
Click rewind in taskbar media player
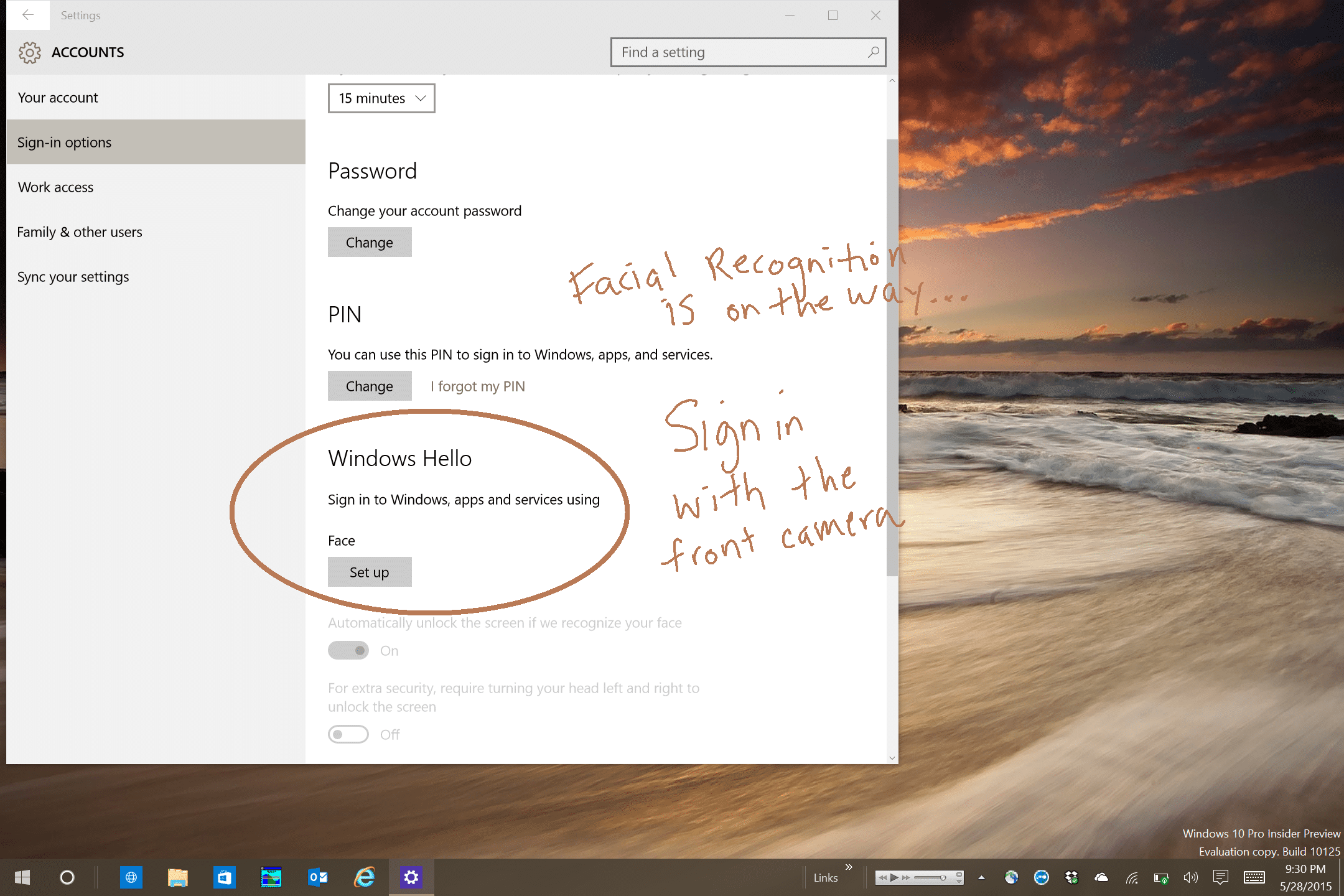coord(882,877)
